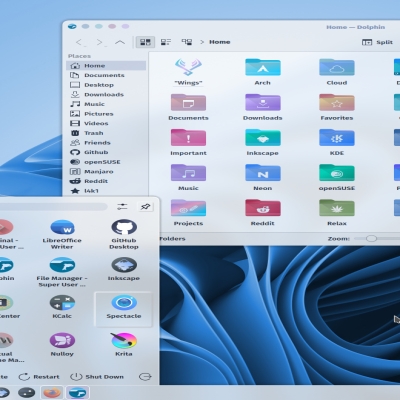Open Firefox from the taskbar
The width and height of the screenshot is (400, 400).
[52, 393]
